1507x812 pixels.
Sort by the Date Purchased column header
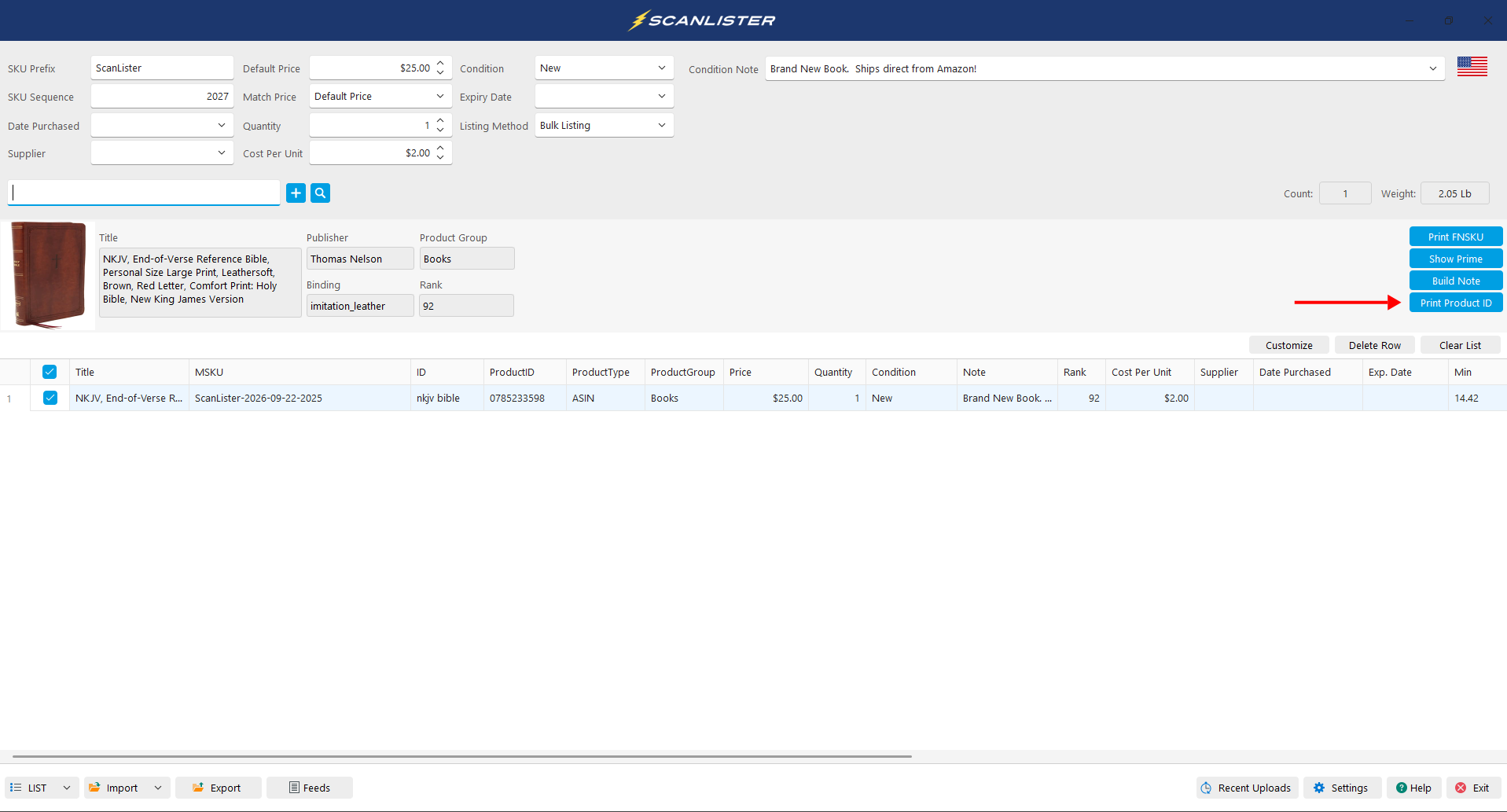[x=1307, y=372]
